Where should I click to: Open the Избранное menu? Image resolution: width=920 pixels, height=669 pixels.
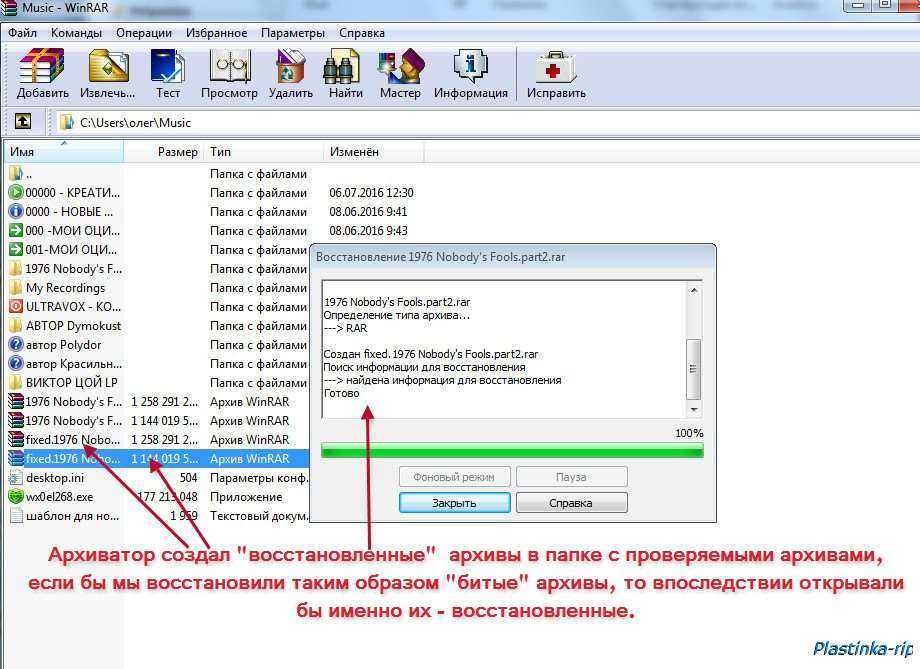tap(217, 33)
